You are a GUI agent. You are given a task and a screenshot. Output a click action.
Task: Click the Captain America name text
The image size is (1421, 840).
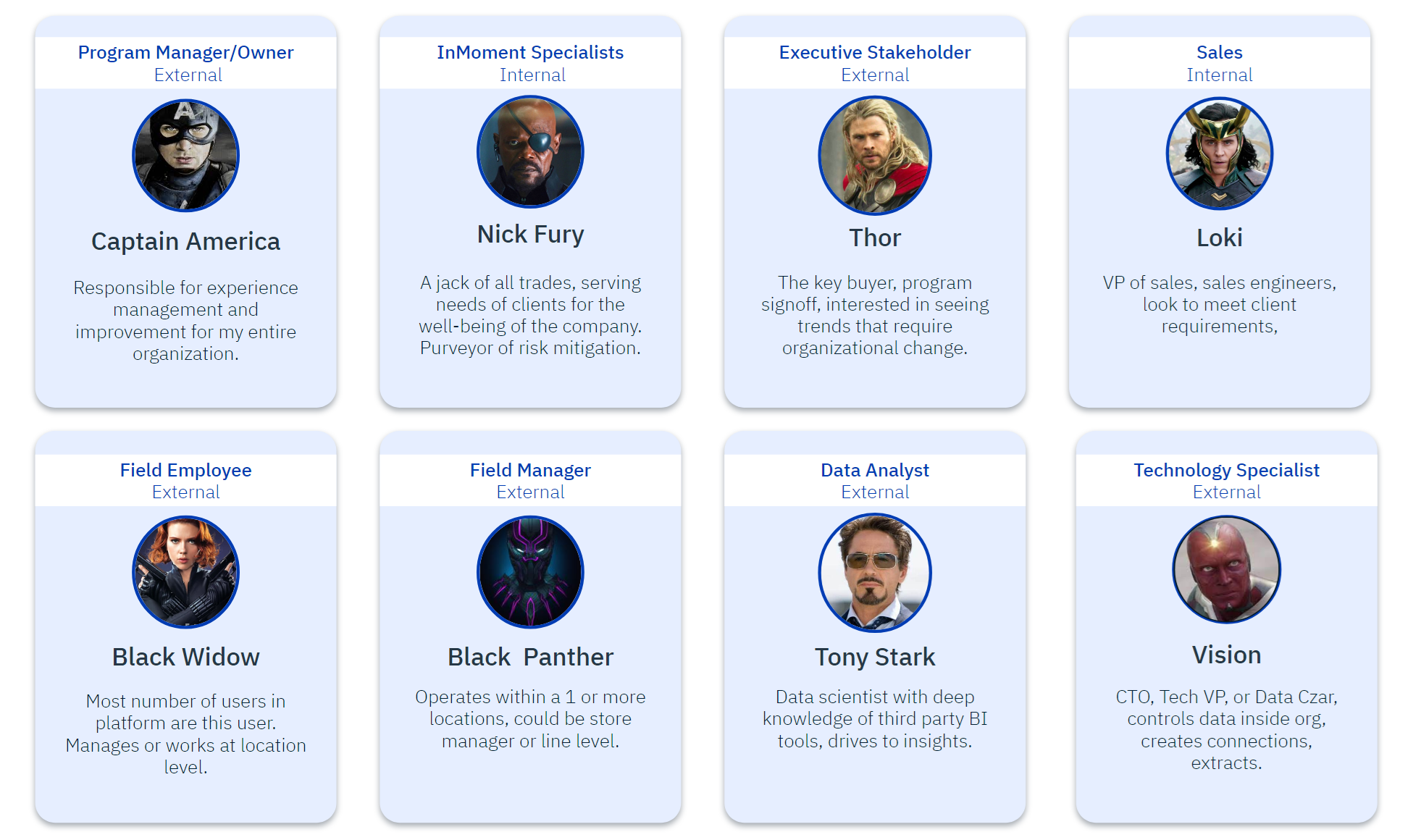(185, 241)
